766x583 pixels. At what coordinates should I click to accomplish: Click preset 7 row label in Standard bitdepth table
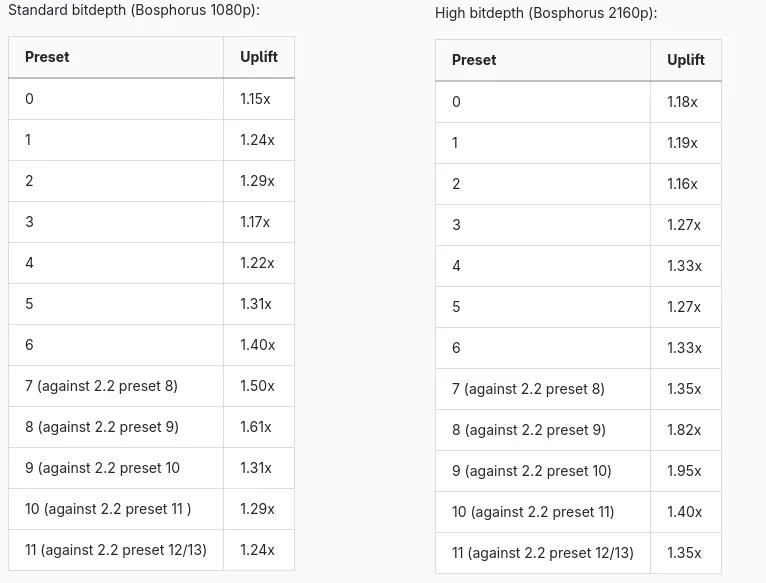pos(101,386)
